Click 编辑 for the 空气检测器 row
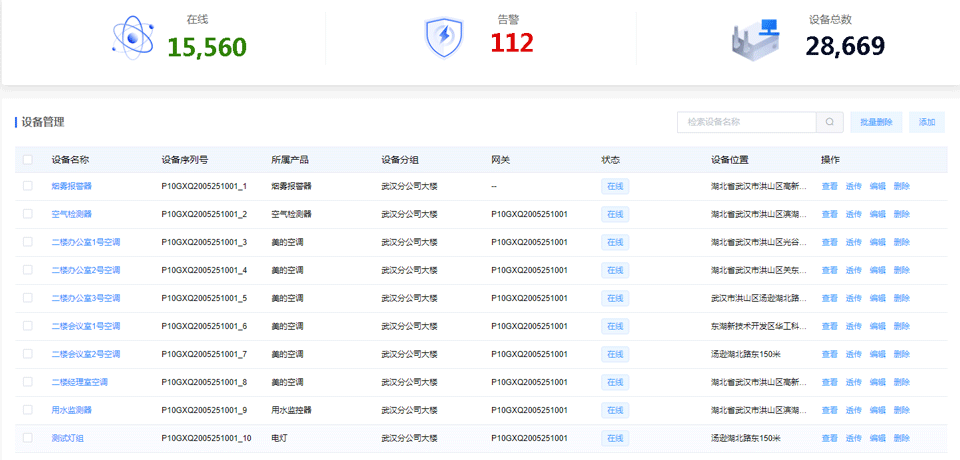 (877, 214)
